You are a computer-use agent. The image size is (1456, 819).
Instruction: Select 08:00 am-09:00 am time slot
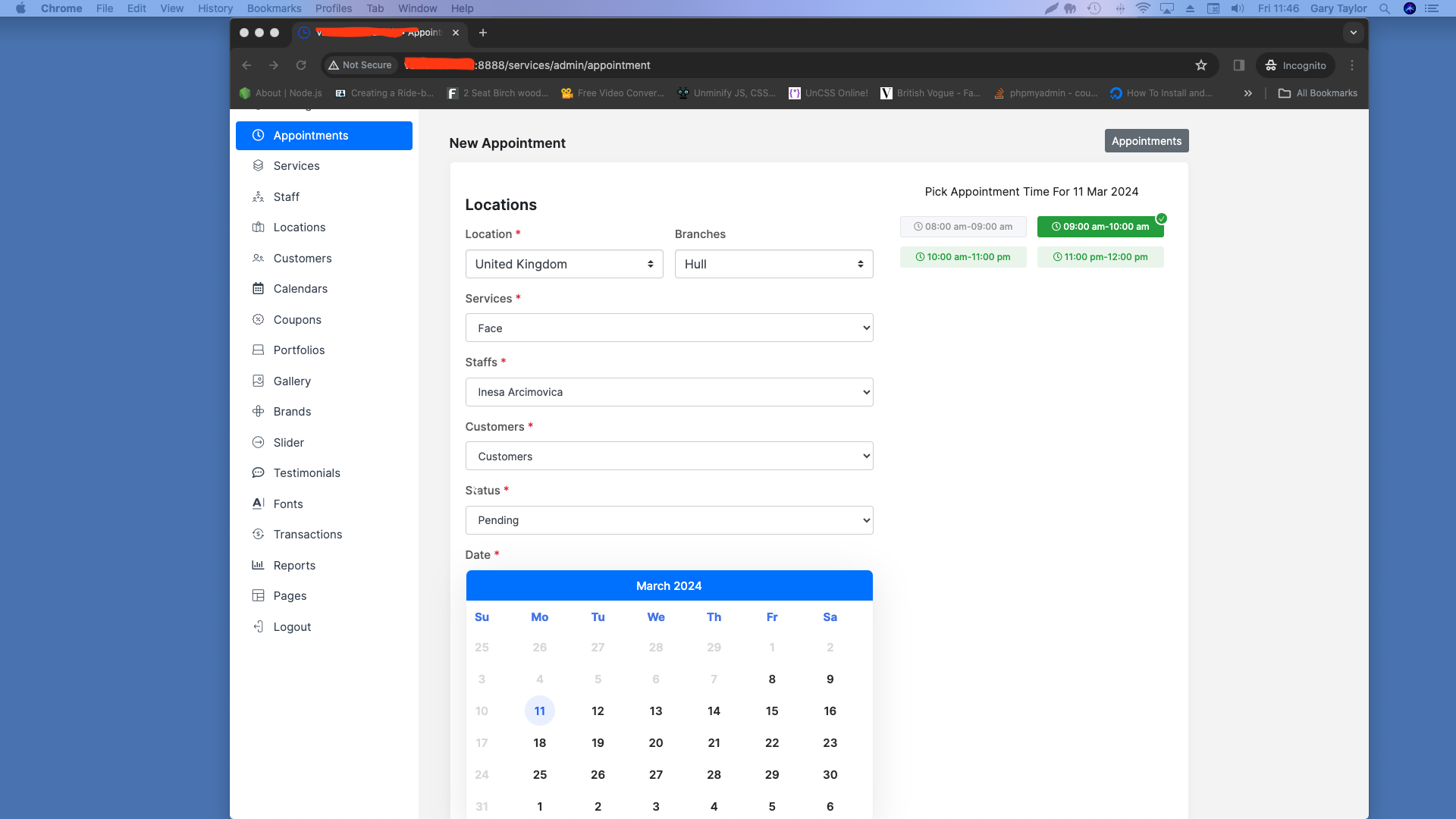click(963, 227)
